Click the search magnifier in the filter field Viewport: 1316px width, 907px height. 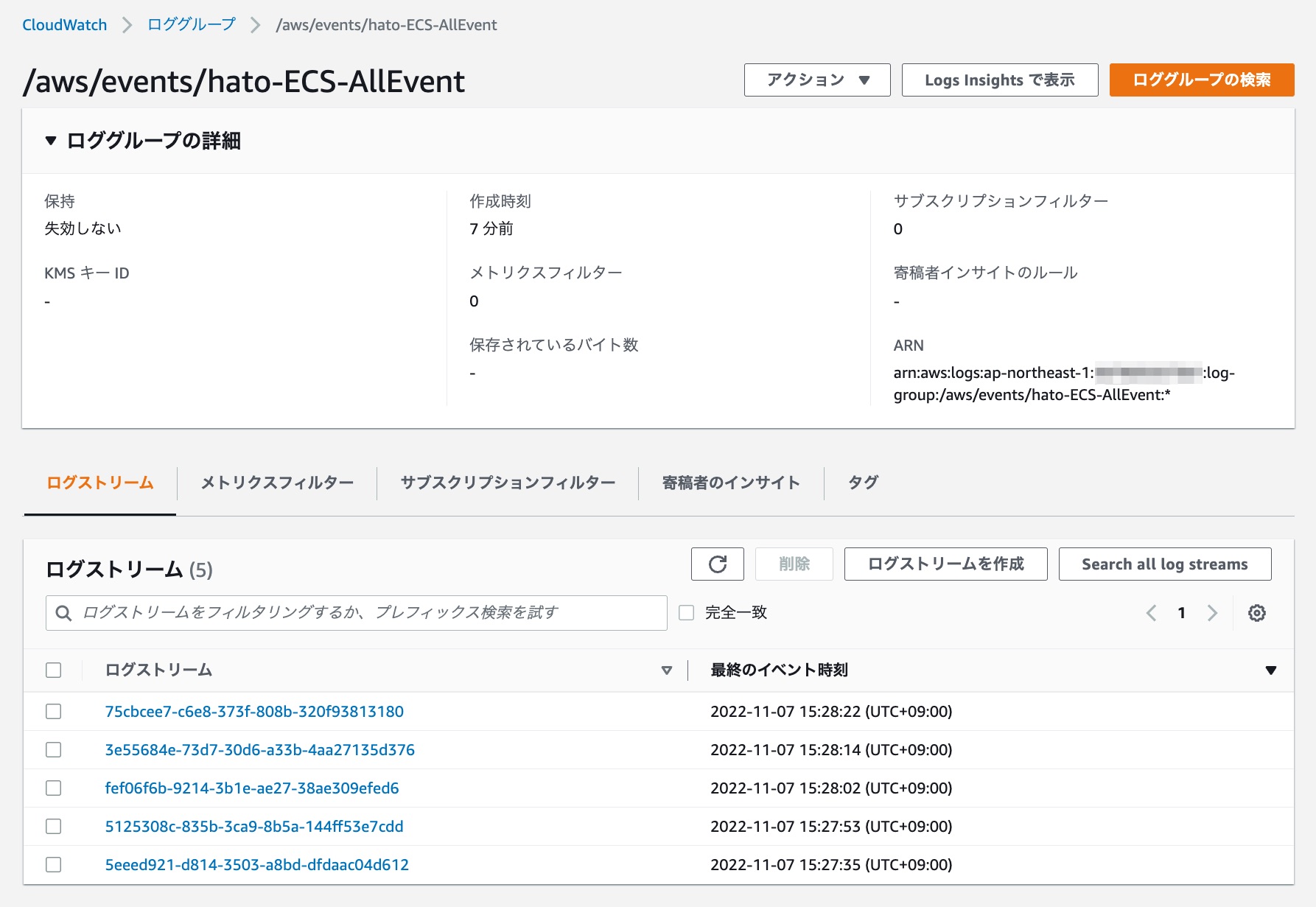(x=63, y=612)
